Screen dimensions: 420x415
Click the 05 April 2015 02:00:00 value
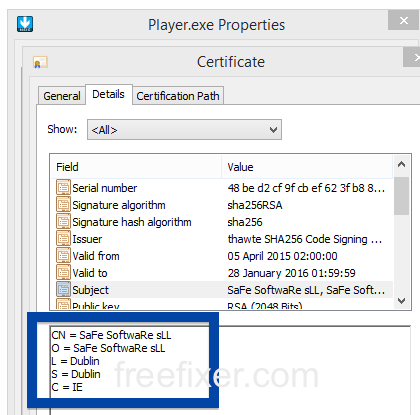point(282,256)
